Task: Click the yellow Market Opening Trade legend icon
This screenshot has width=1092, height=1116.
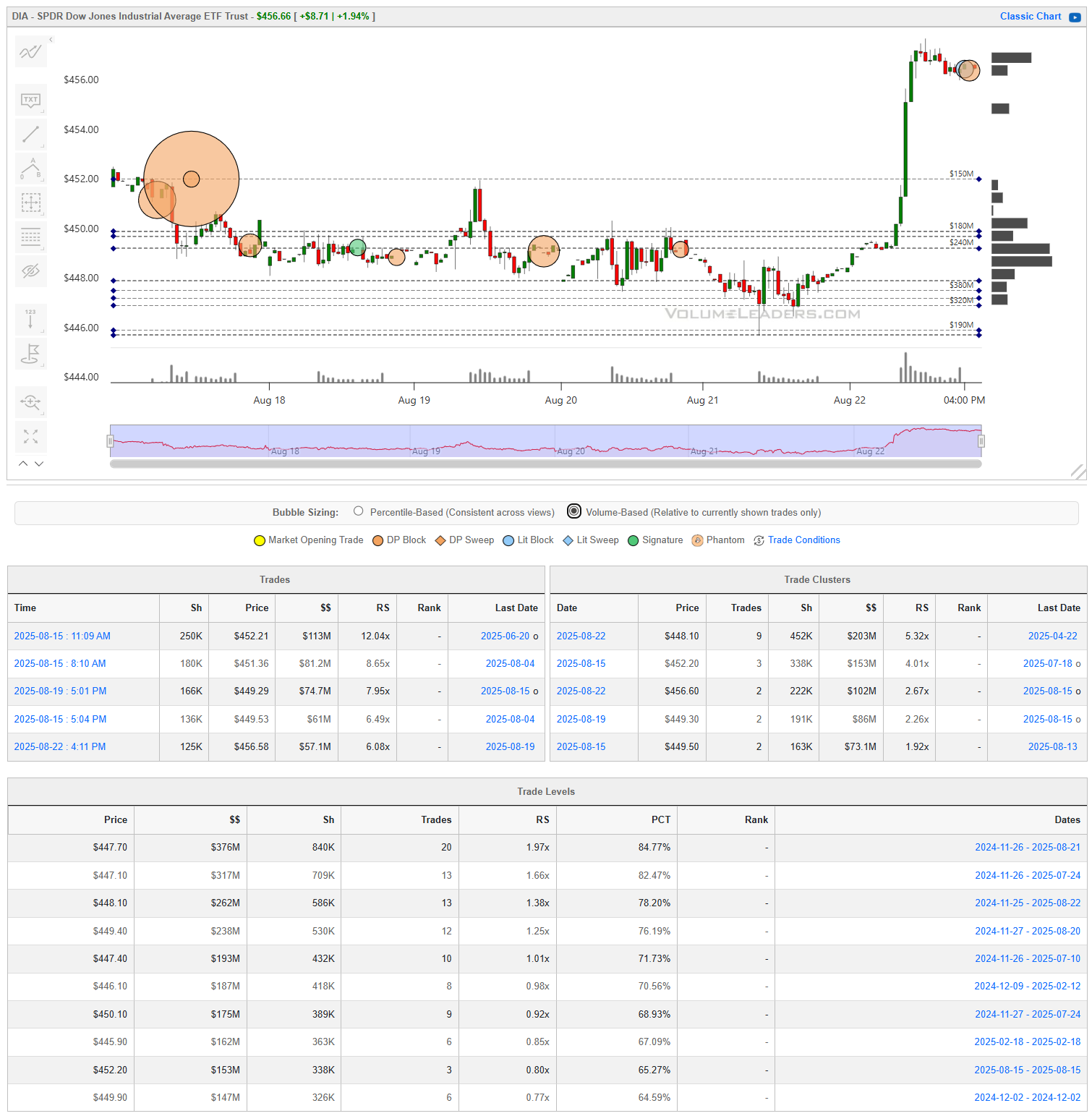Action: point(260,540)
